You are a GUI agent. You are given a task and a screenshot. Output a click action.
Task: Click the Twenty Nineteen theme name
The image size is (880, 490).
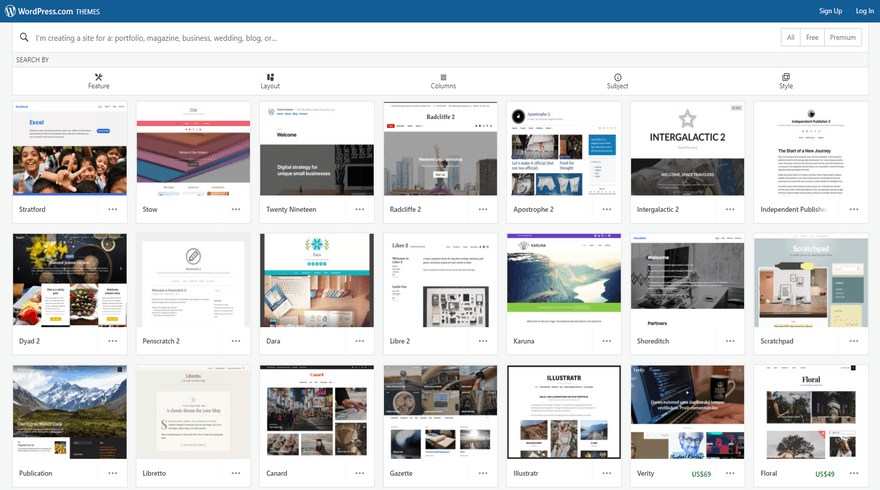291,209
